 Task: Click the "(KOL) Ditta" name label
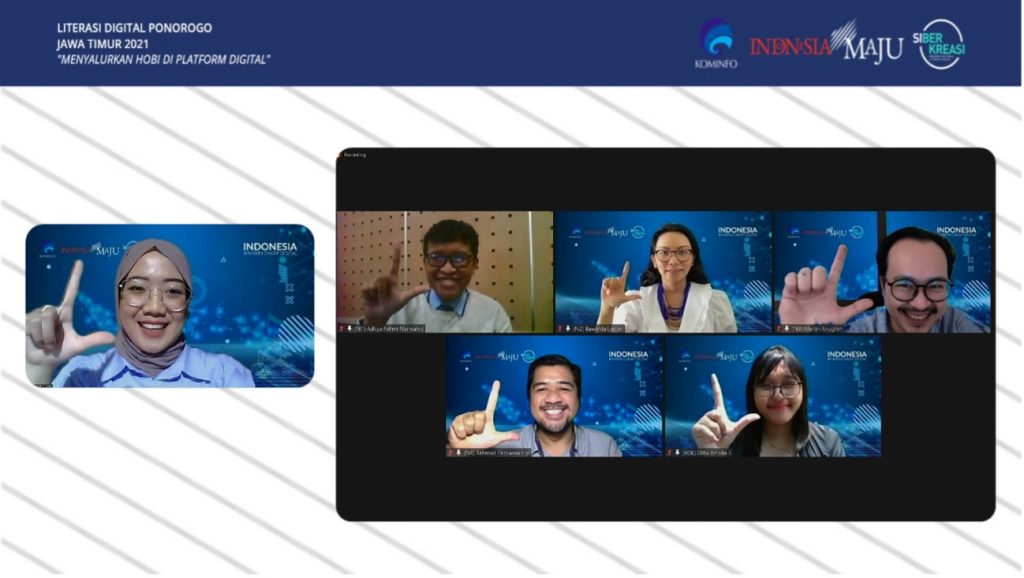(710, 452)
